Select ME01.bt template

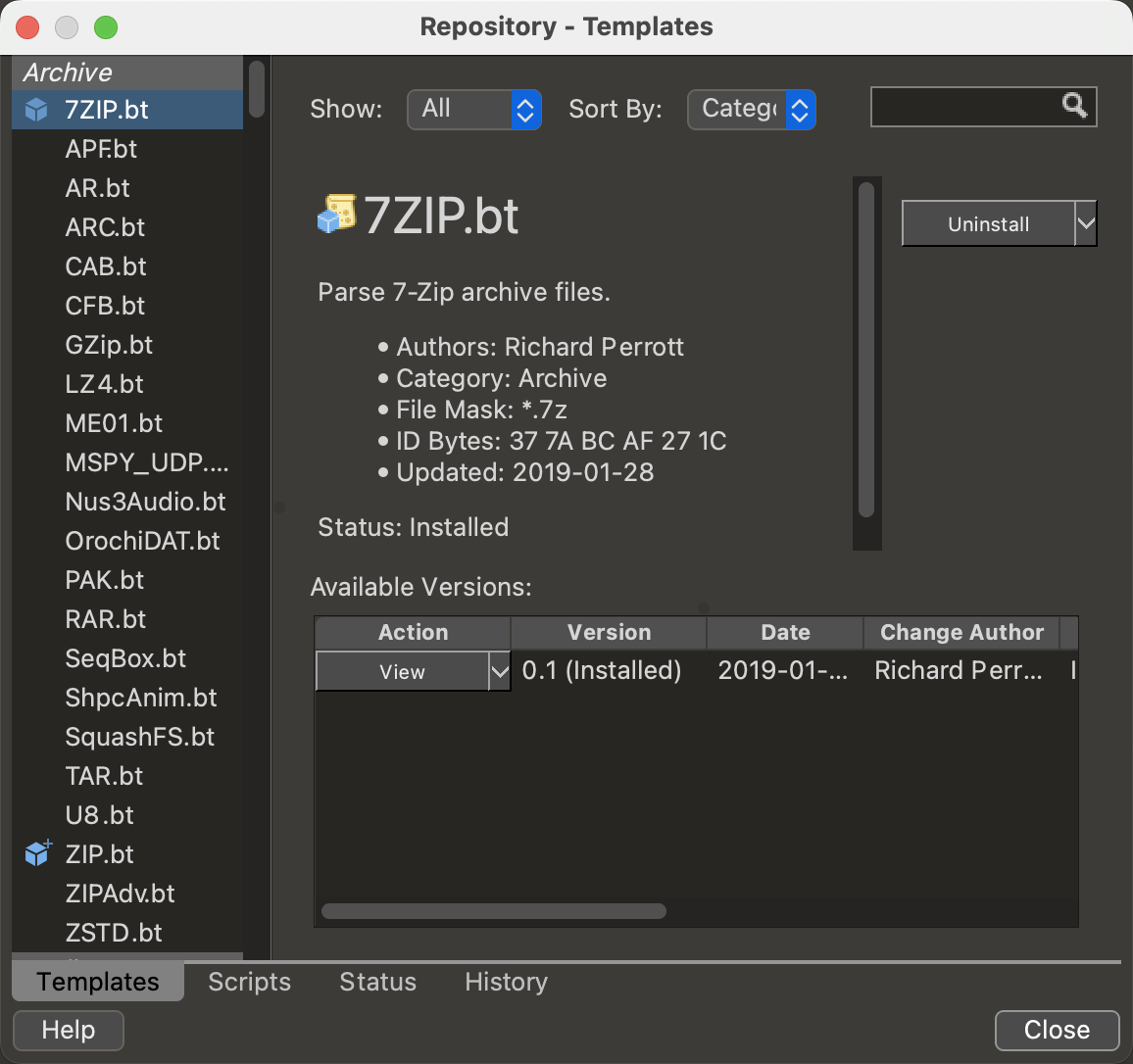[127, 422]
